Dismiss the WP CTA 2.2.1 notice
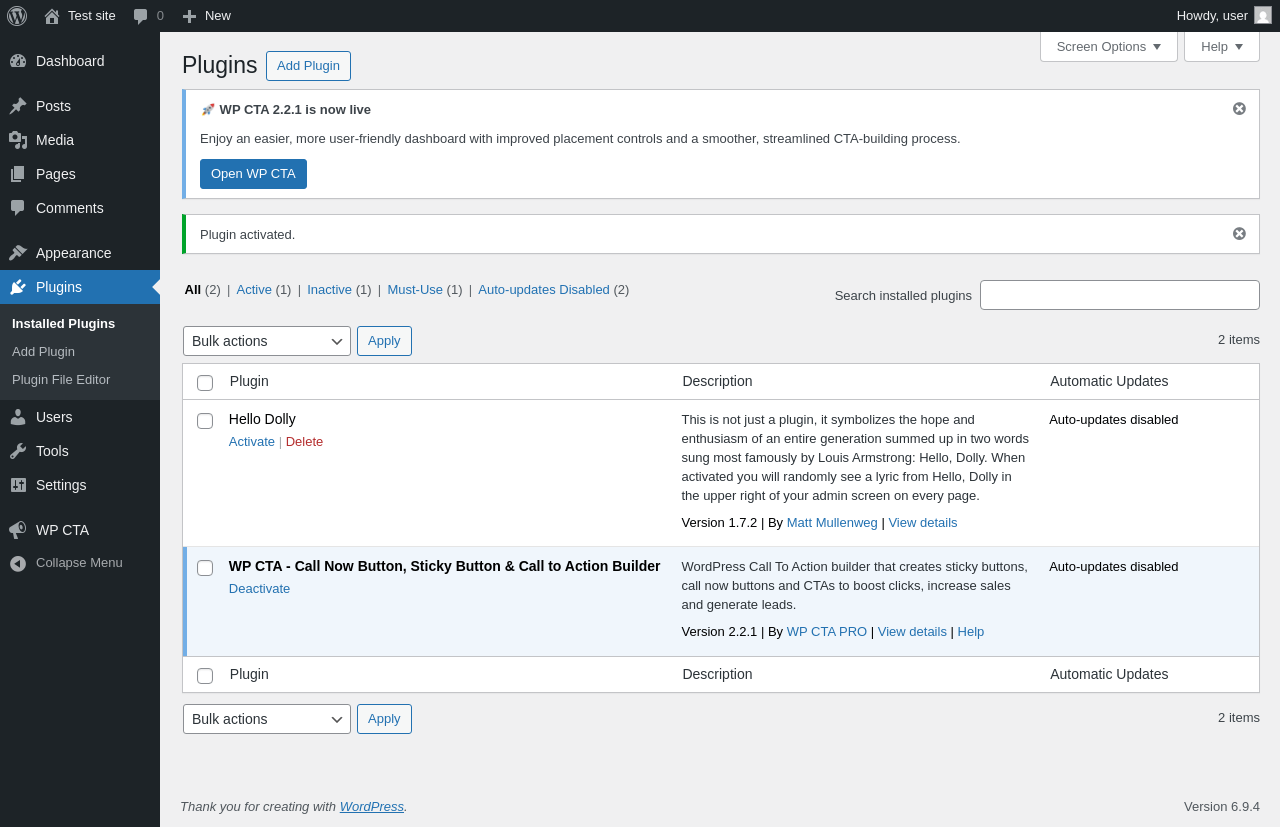Screen dimensions: 1280x827 click(x=1239, y=109)
